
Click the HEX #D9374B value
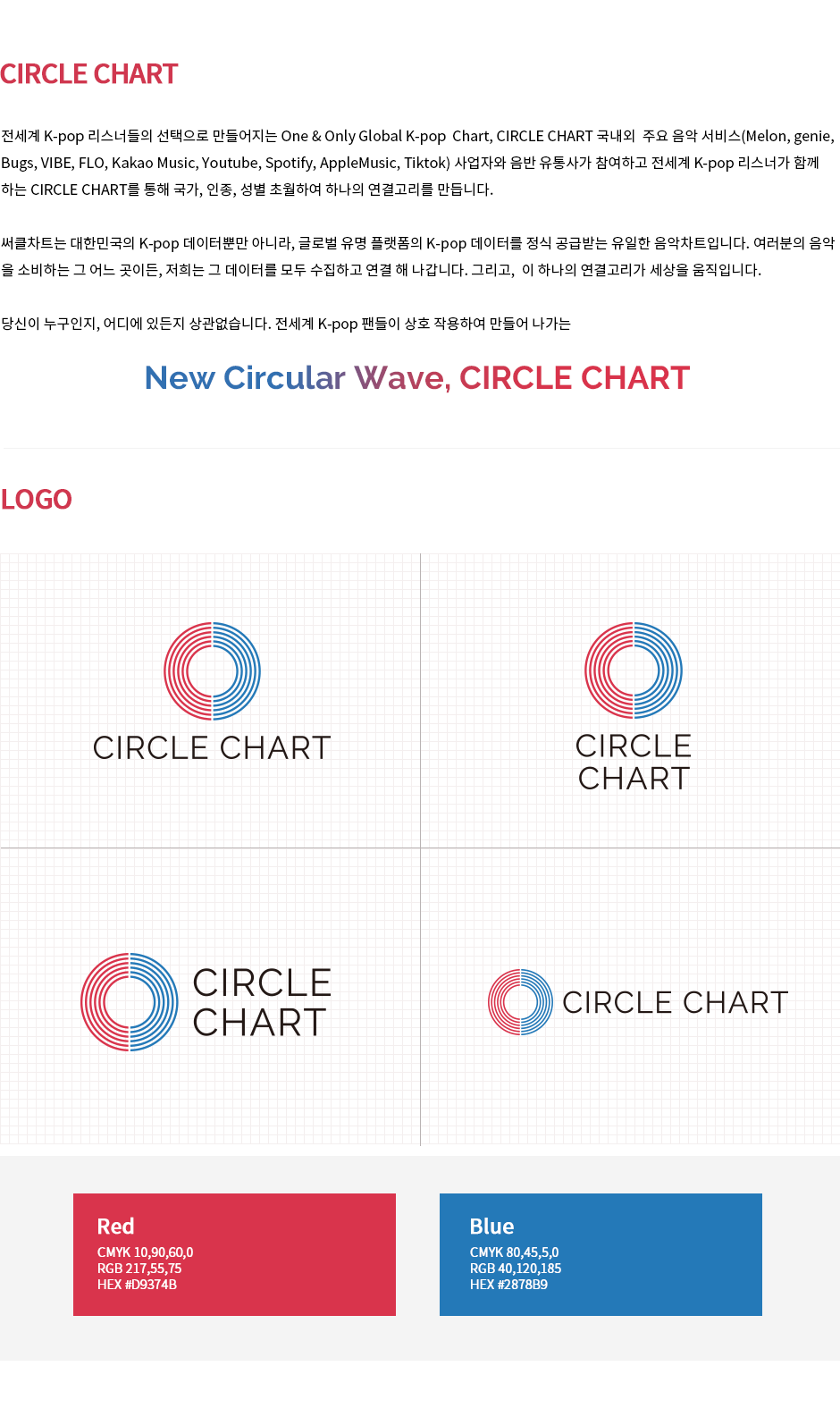137,1285
